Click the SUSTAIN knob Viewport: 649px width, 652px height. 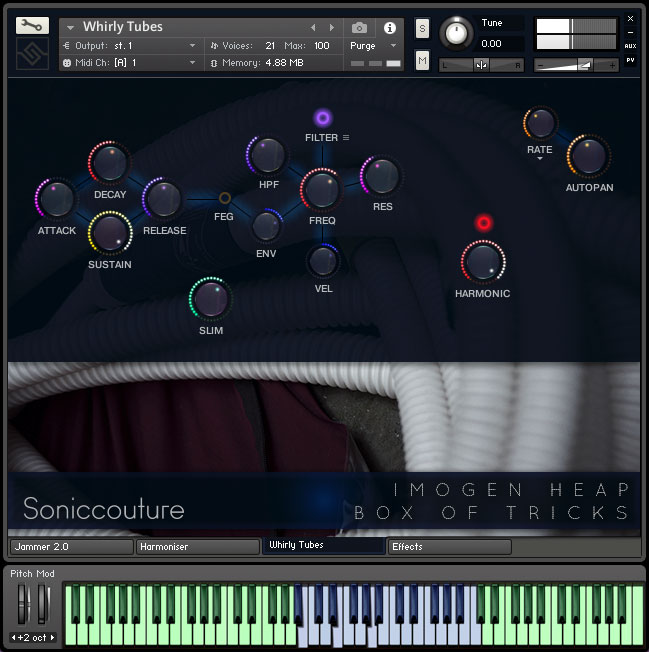click(x=110, y=233)
